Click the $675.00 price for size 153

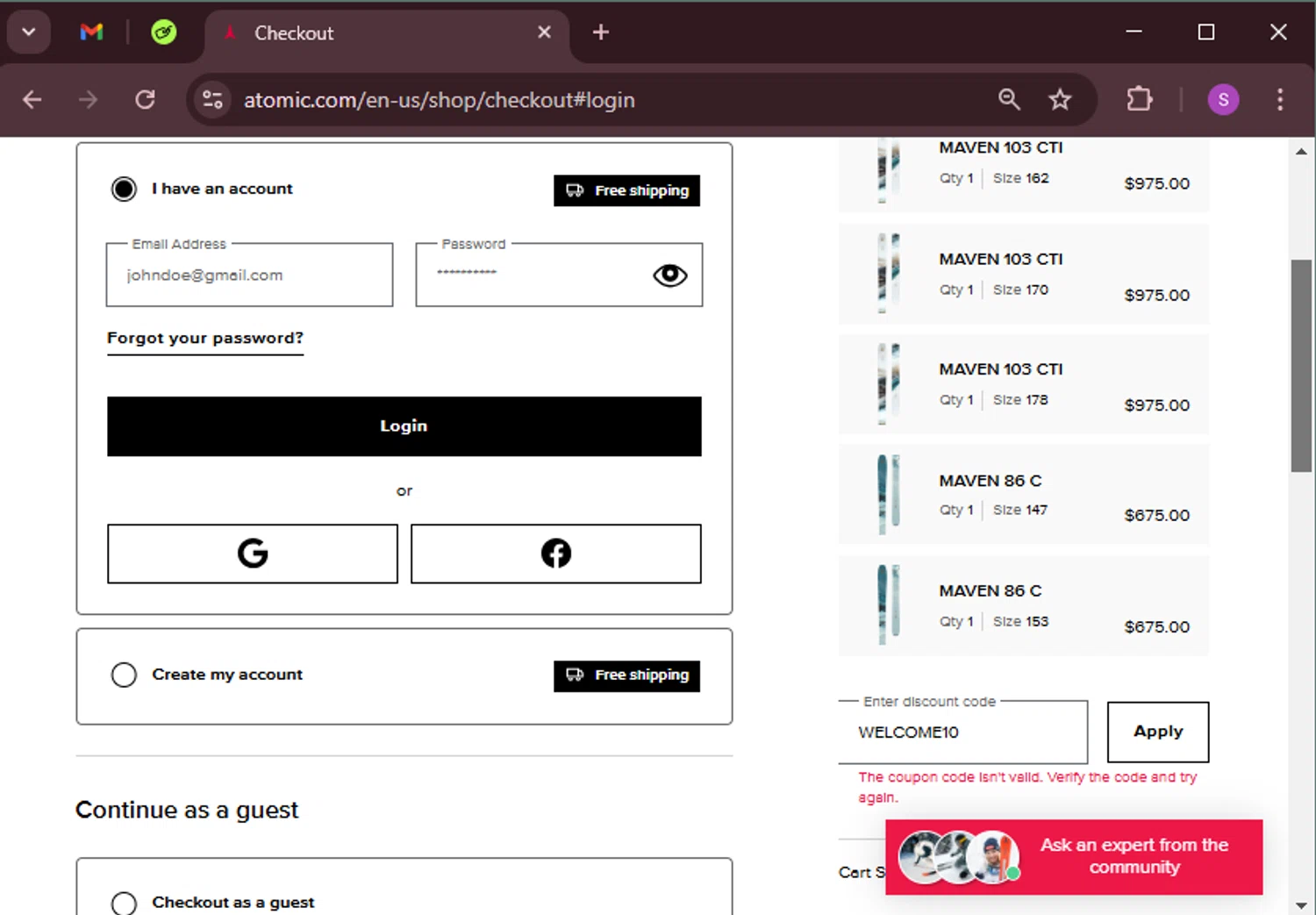[1157, 627]
